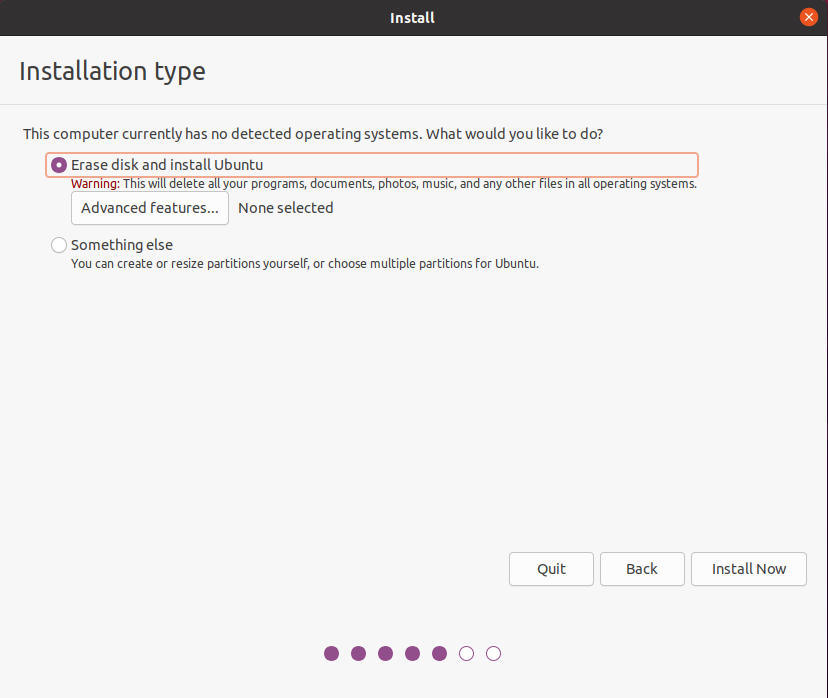Select "Erase disk and install Ubuntu" radio button
The height and width of the screenshot is (698, 828).
(59, 165)
